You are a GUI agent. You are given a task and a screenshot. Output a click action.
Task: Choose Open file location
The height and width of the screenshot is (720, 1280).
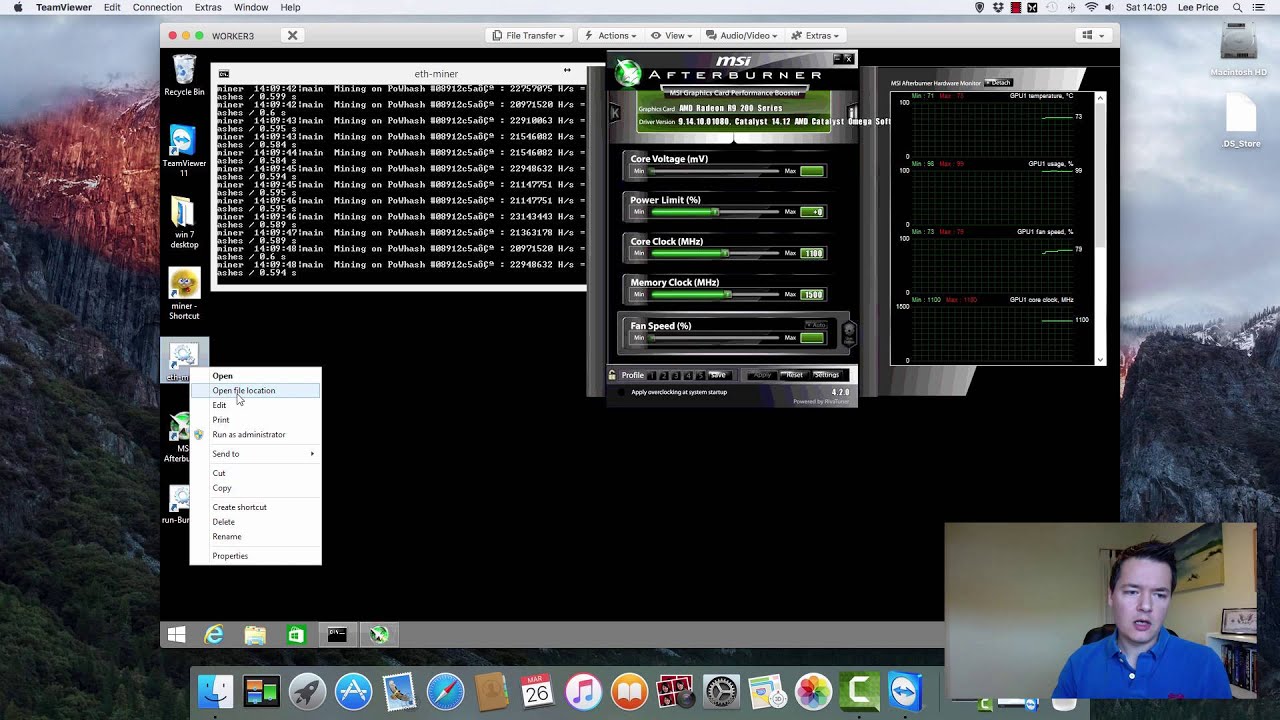click(x=256, y=391)
